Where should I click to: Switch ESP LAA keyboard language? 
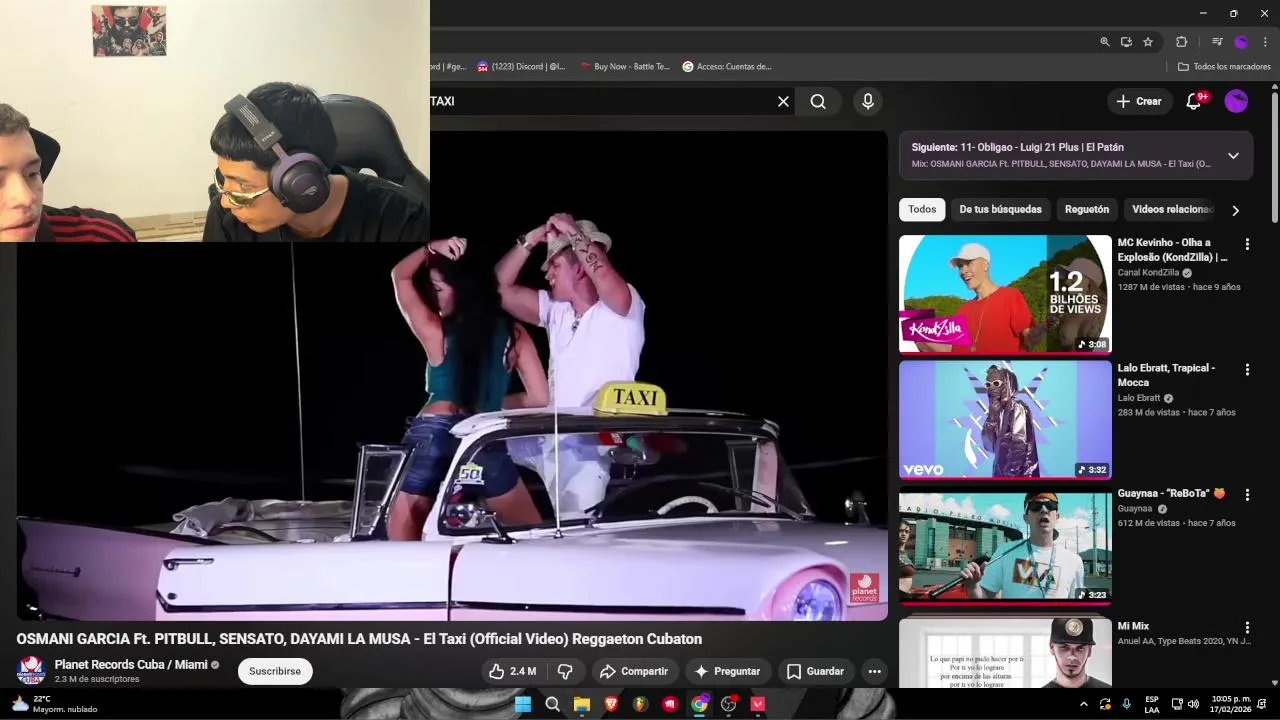[1152, 704]
